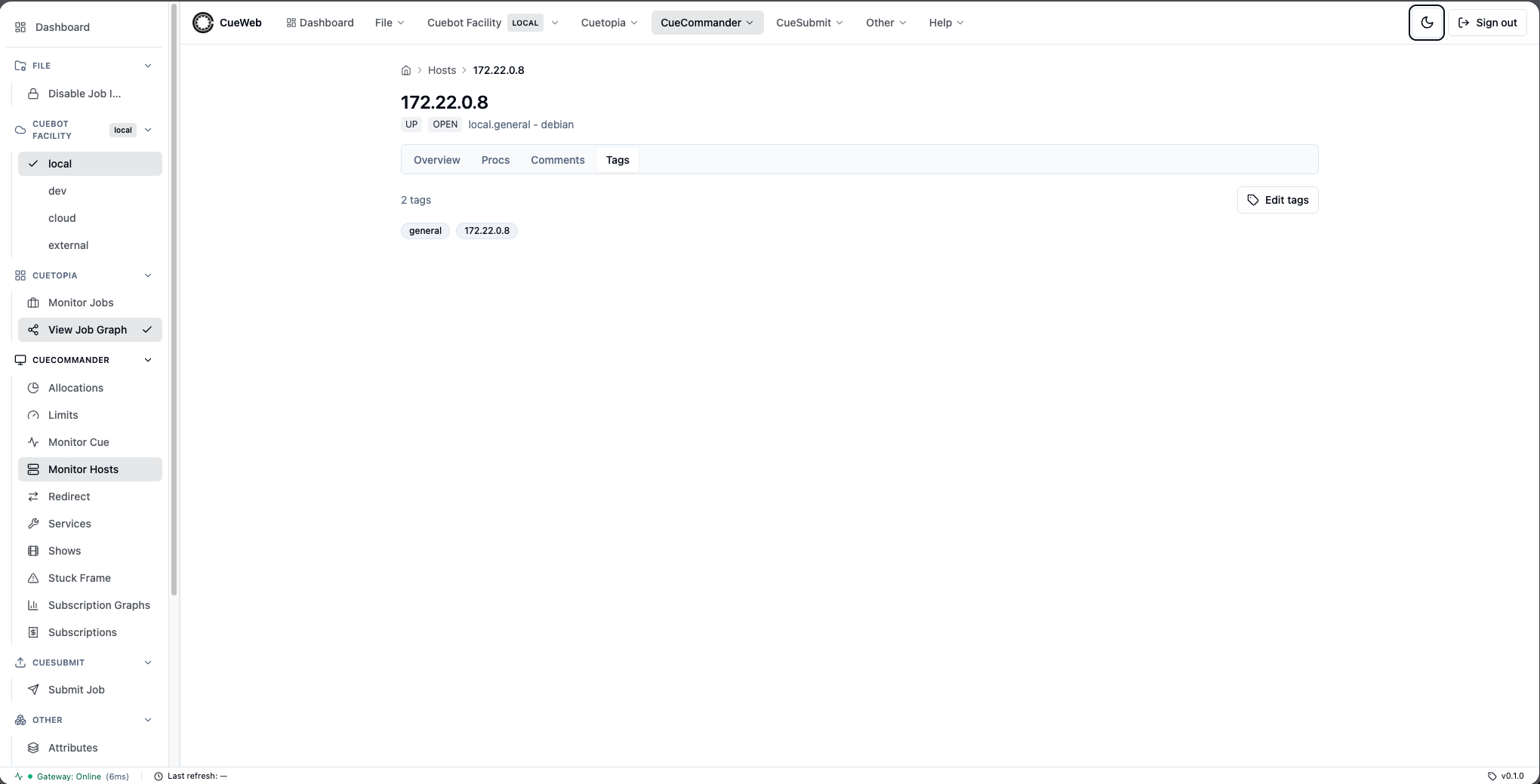1540x784 pixels.
Task: Select the Tags tab
Action: [618, 160]
